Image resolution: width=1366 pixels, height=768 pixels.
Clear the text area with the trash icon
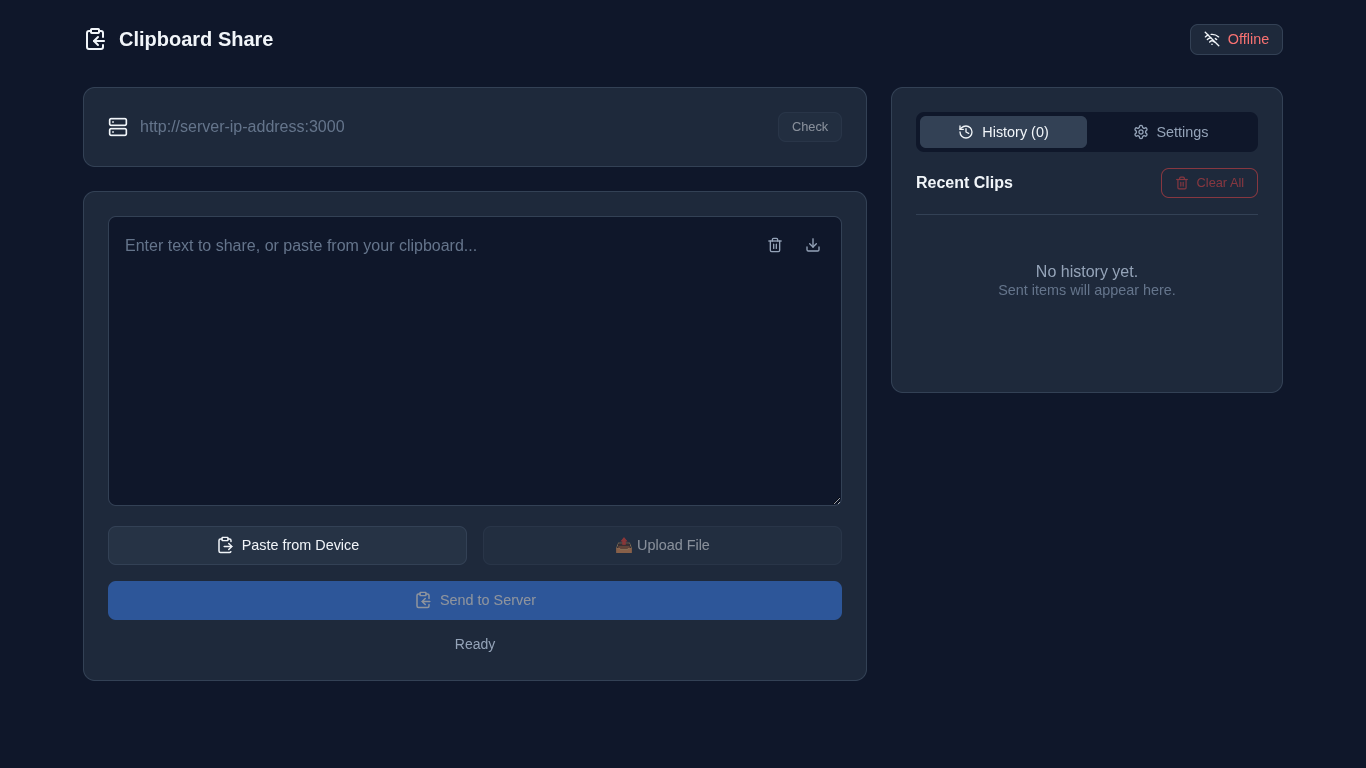click(x=775, y=245)
